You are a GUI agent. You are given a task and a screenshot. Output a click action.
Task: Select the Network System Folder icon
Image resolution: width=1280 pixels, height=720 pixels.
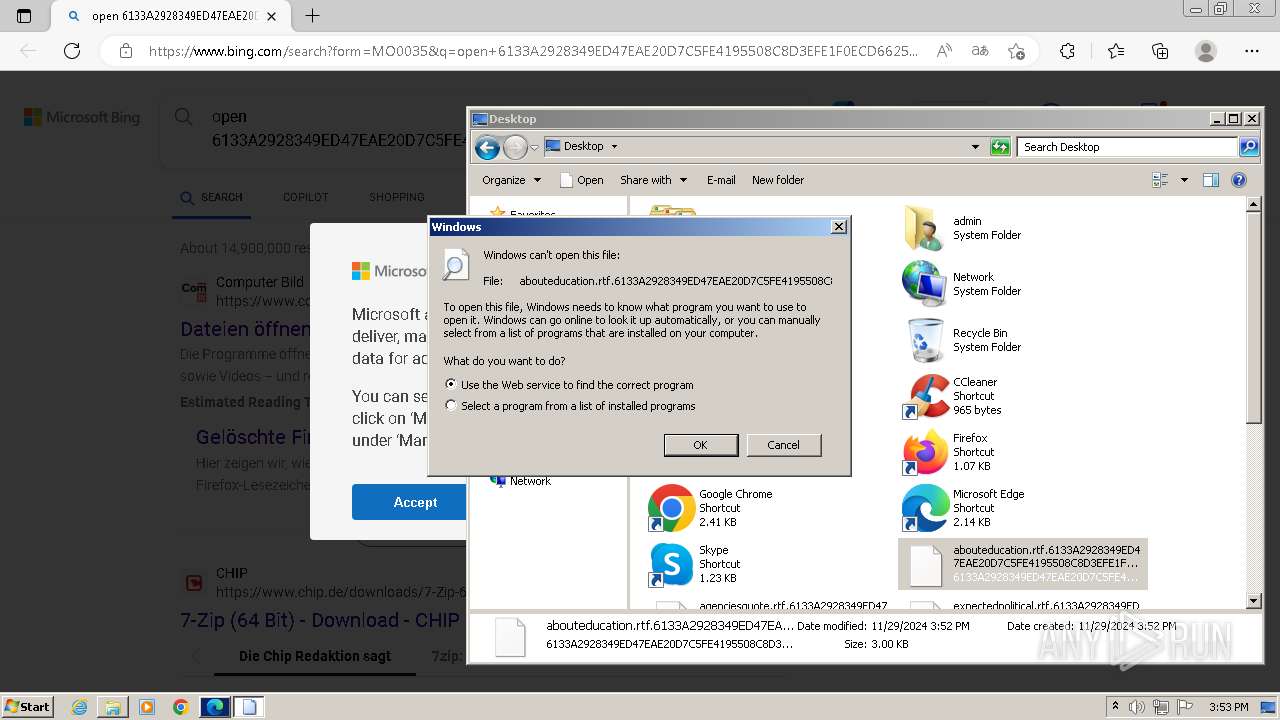[924, 284]
